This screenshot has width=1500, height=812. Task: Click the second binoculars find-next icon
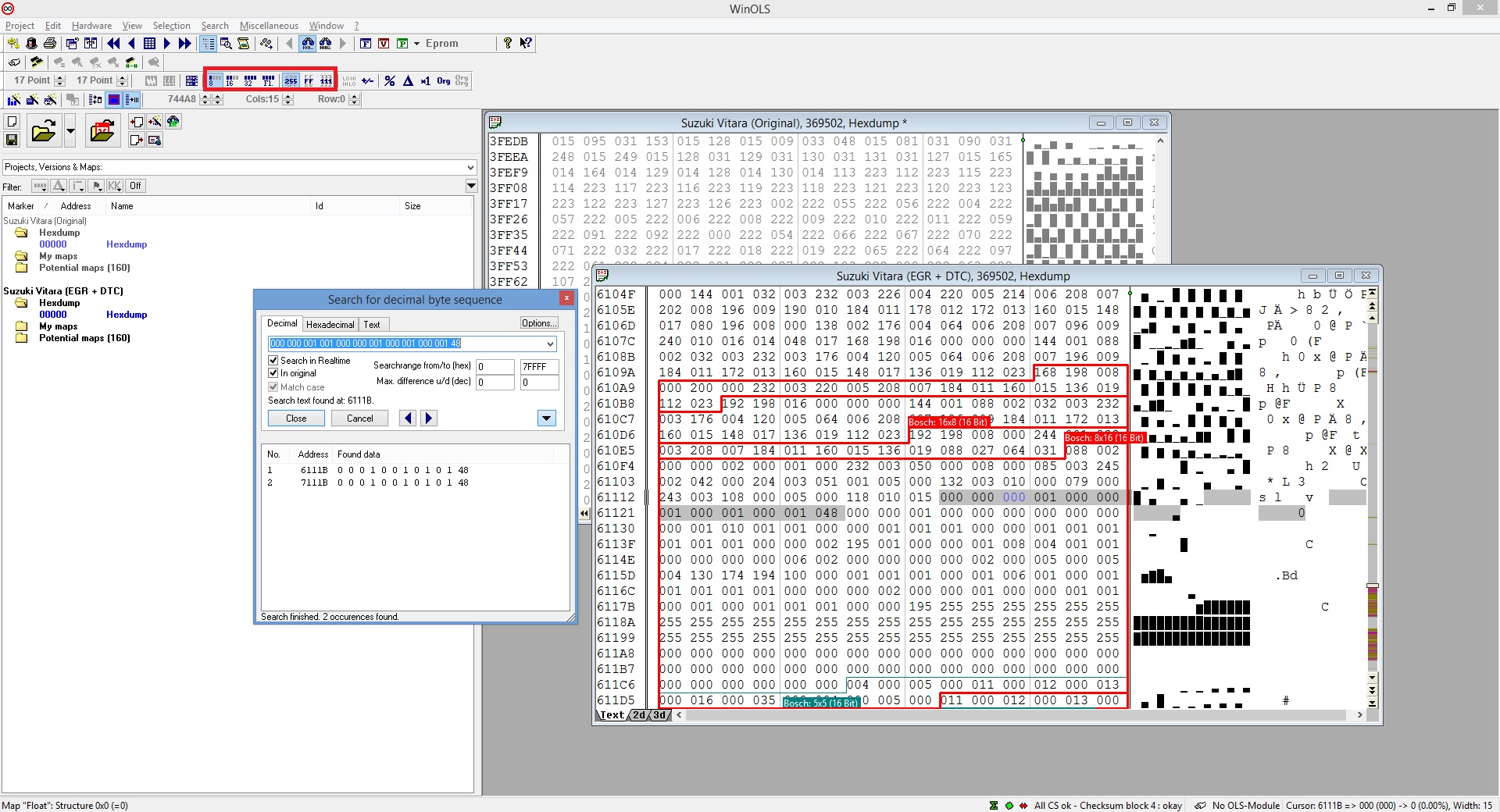pos(326,44)
